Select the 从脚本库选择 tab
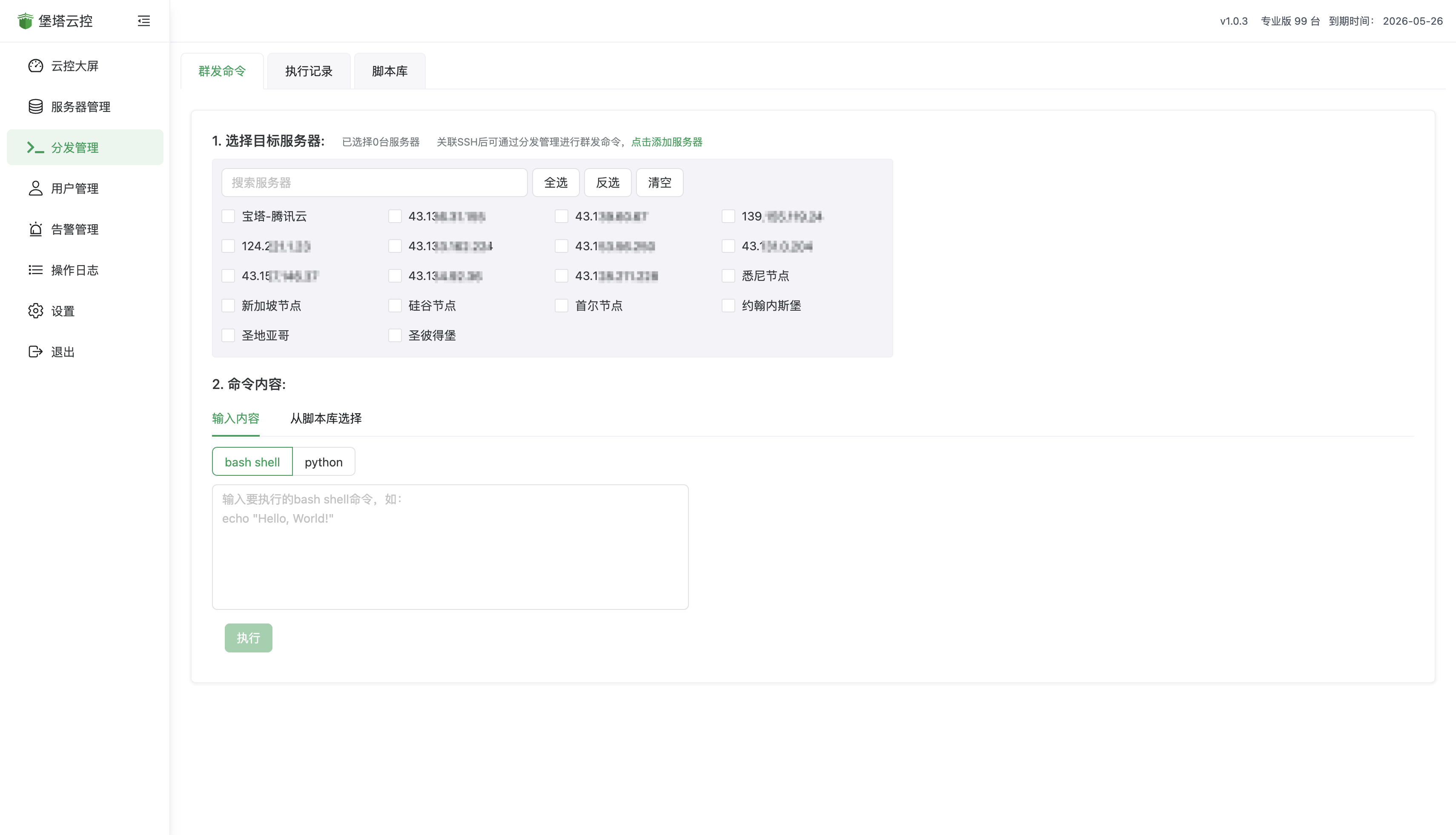The image size is (1456, 835). point(325,419)
